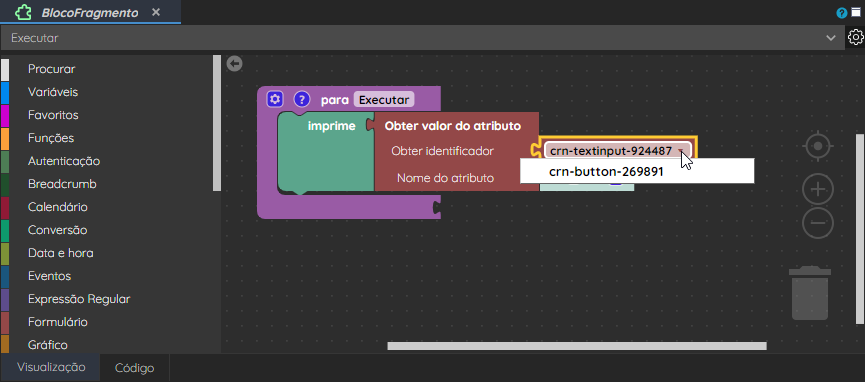Screen dimensions: 865x382
Task: Close the BlocoFragmento tab
Action: click(156, 12)
